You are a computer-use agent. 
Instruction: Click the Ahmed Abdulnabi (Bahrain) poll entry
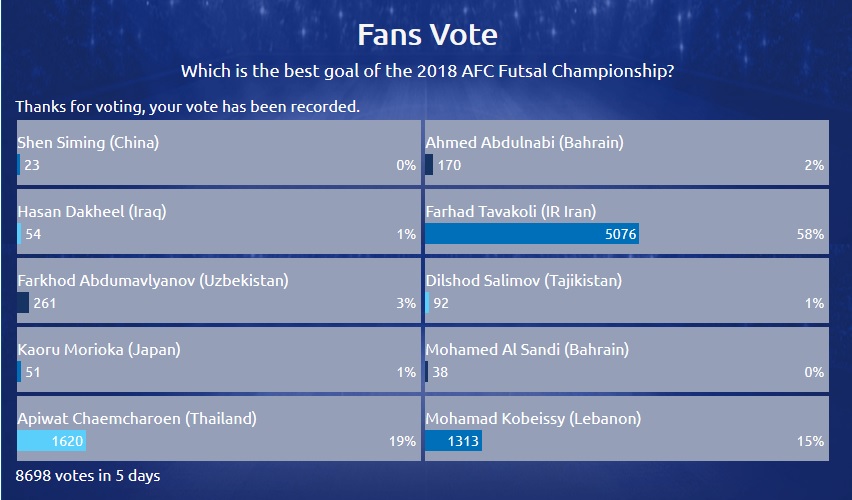click(627, 153)
